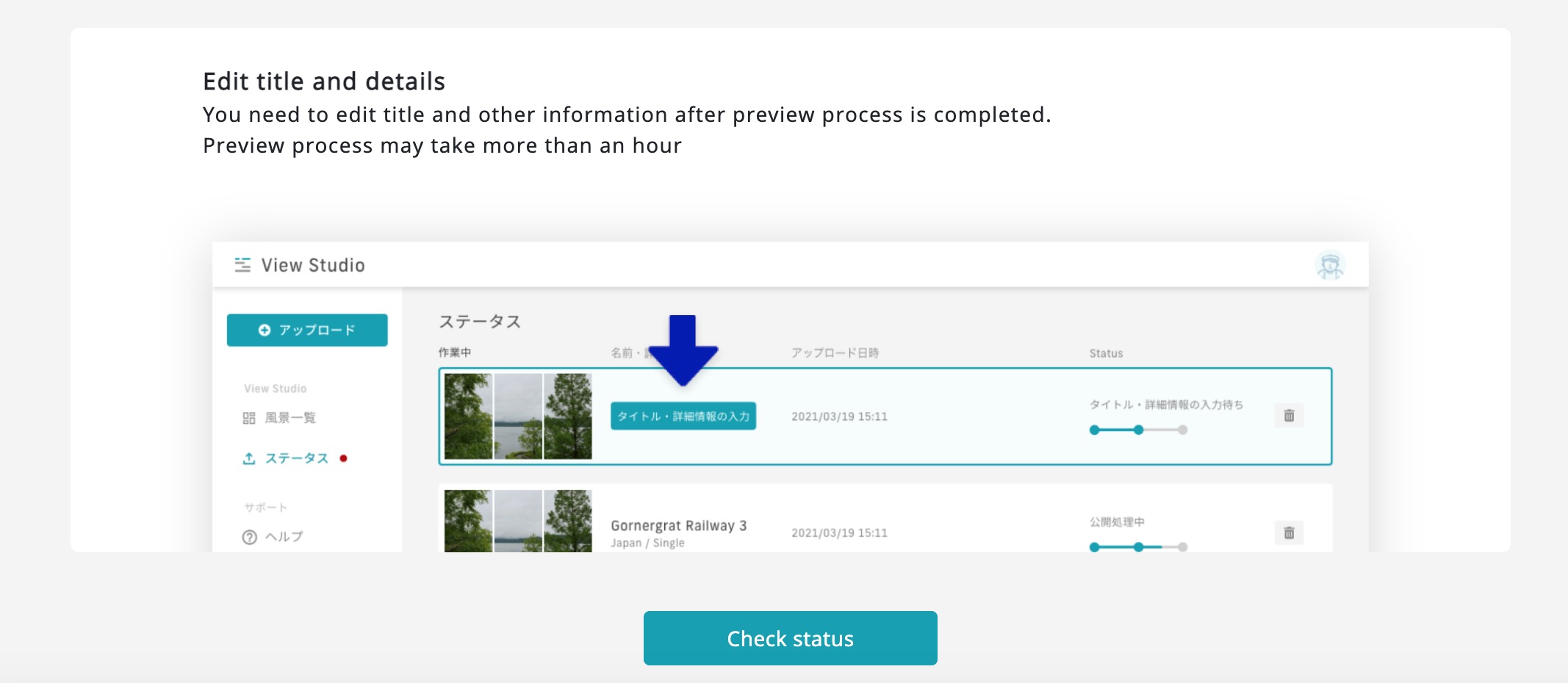Image resolution: width=1568 pixels, height=683 pixels.
Task: Click the 風景一覧 grid icon
Action: pyautogui.click(x=249, y=418)
